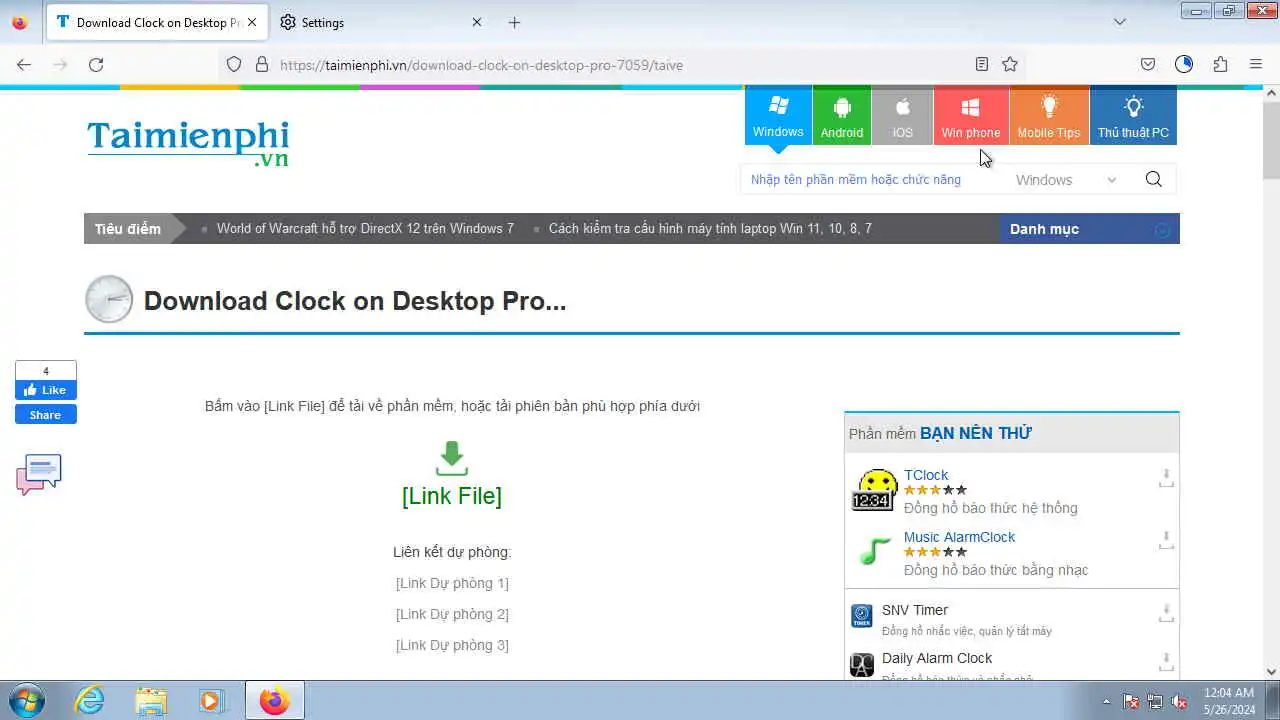The image size is (1280, 720).
Task: Open the Daily Alarm Clock link
Action: pos(937,658)
